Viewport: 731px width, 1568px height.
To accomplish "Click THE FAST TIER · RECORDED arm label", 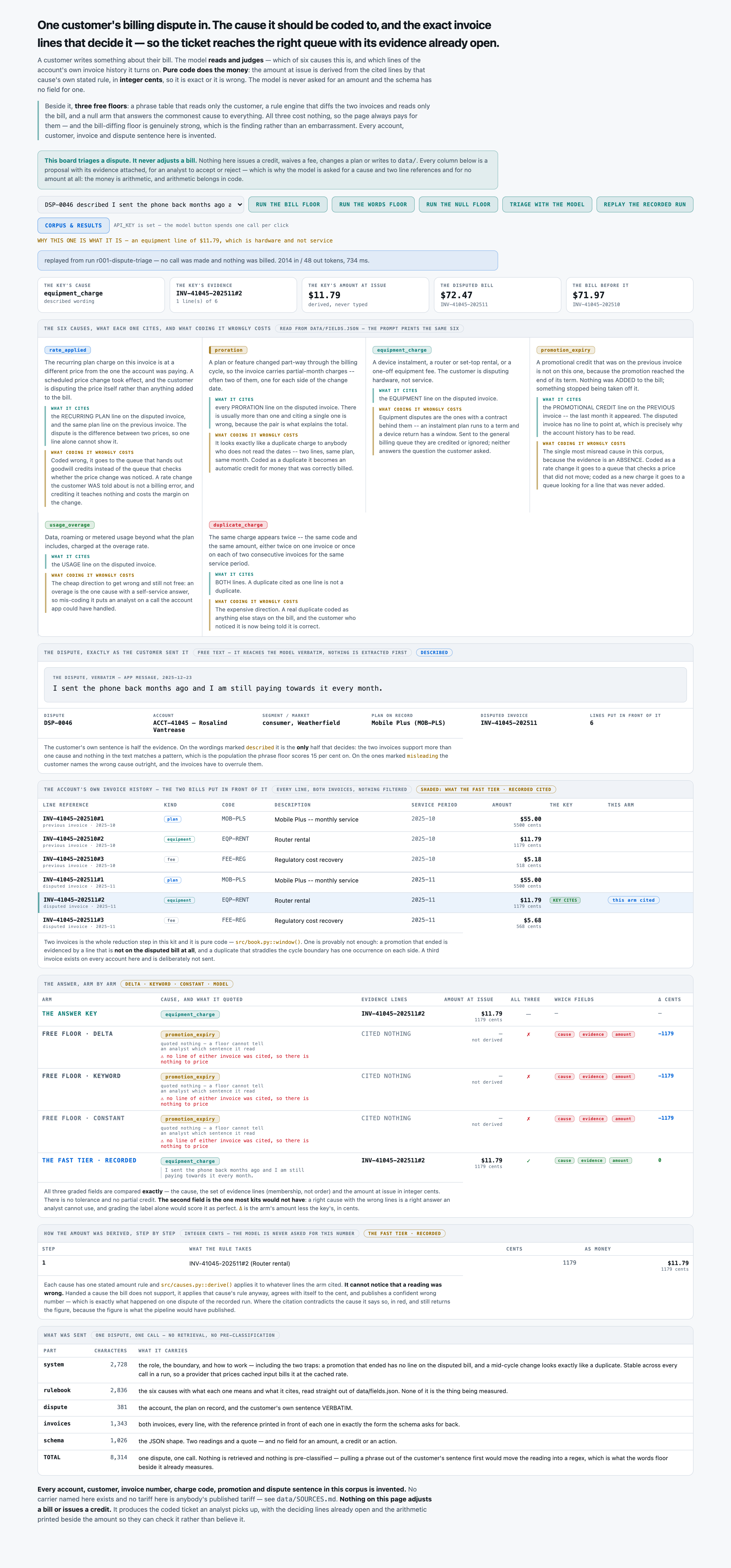I will click(x=90, y=1160).
